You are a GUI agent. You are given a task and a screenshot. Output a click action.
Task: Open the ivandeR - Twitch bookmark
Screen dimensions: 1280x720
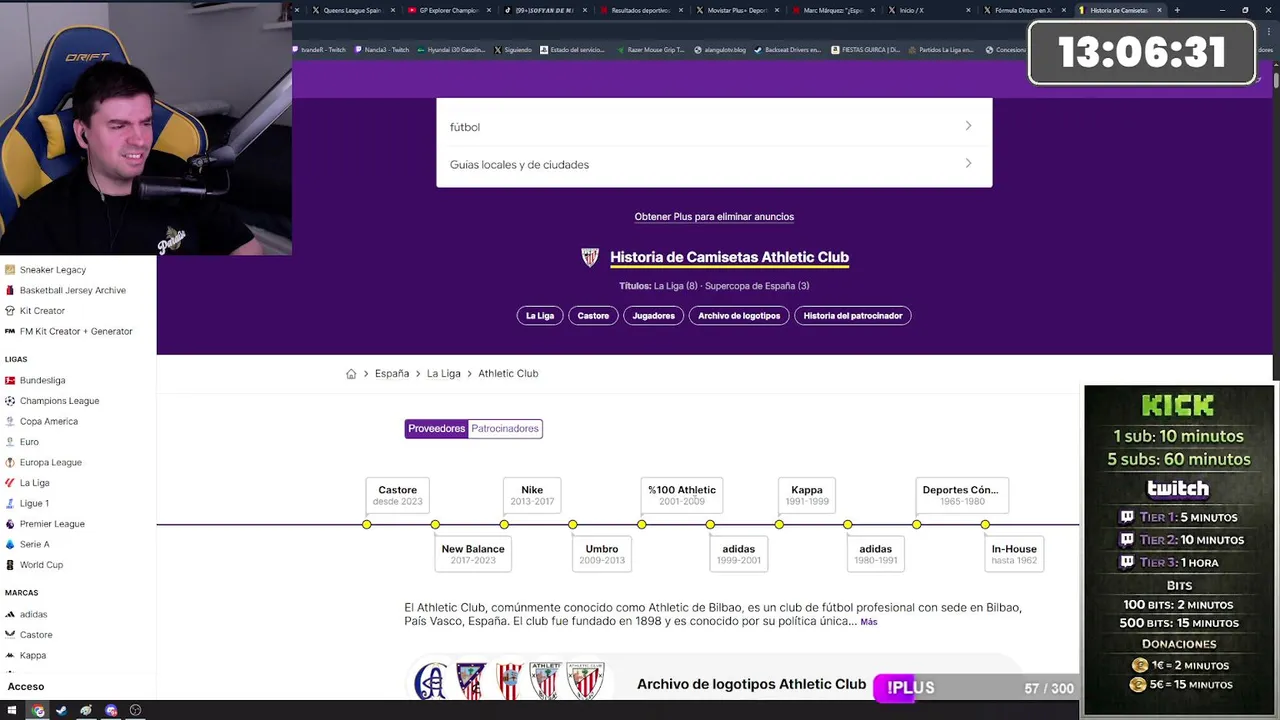click(x=320, y=50)
